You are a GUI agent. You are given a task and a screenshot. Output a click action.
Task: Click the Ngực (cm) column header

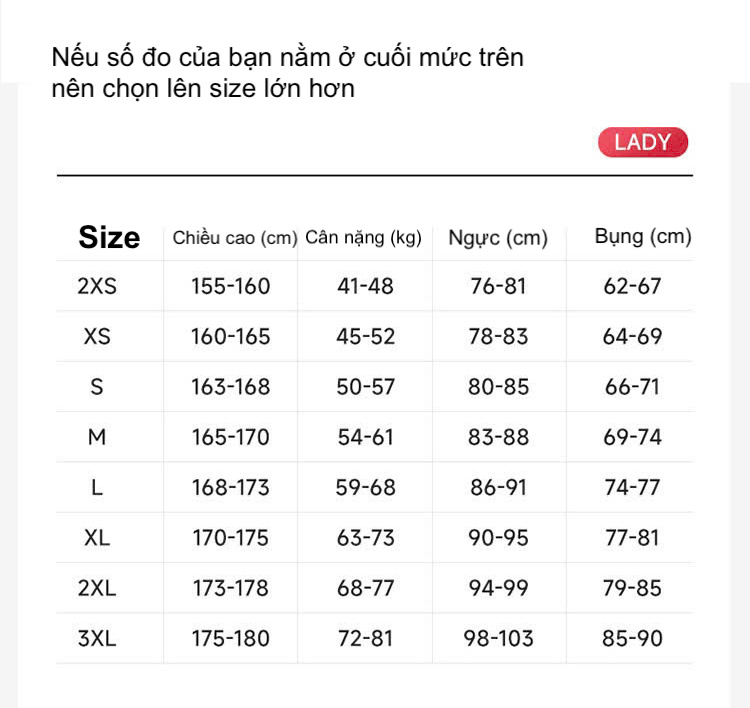498,238
